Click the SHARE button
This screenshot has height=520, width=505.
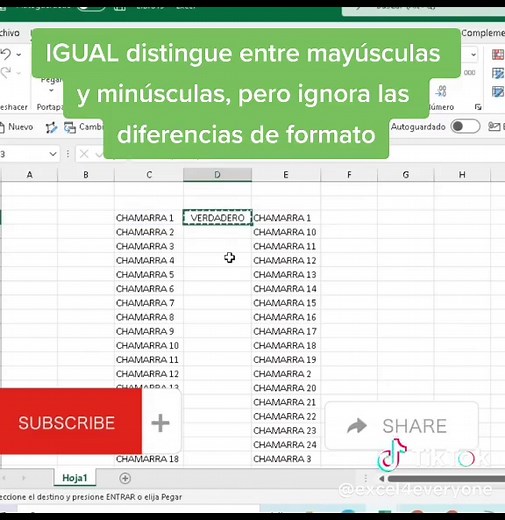tap(402, 426)
